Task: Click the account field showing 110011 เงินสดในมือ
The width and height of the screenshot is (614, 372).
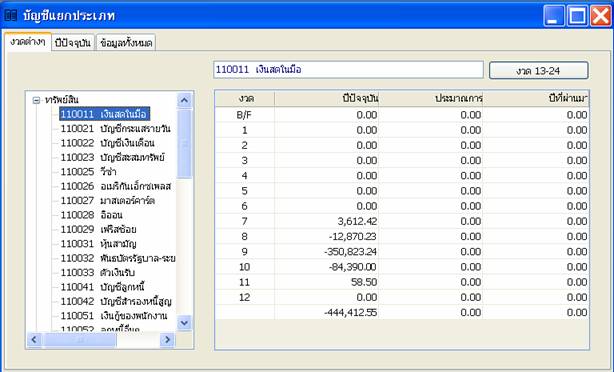Action: [x=348, y=70]
